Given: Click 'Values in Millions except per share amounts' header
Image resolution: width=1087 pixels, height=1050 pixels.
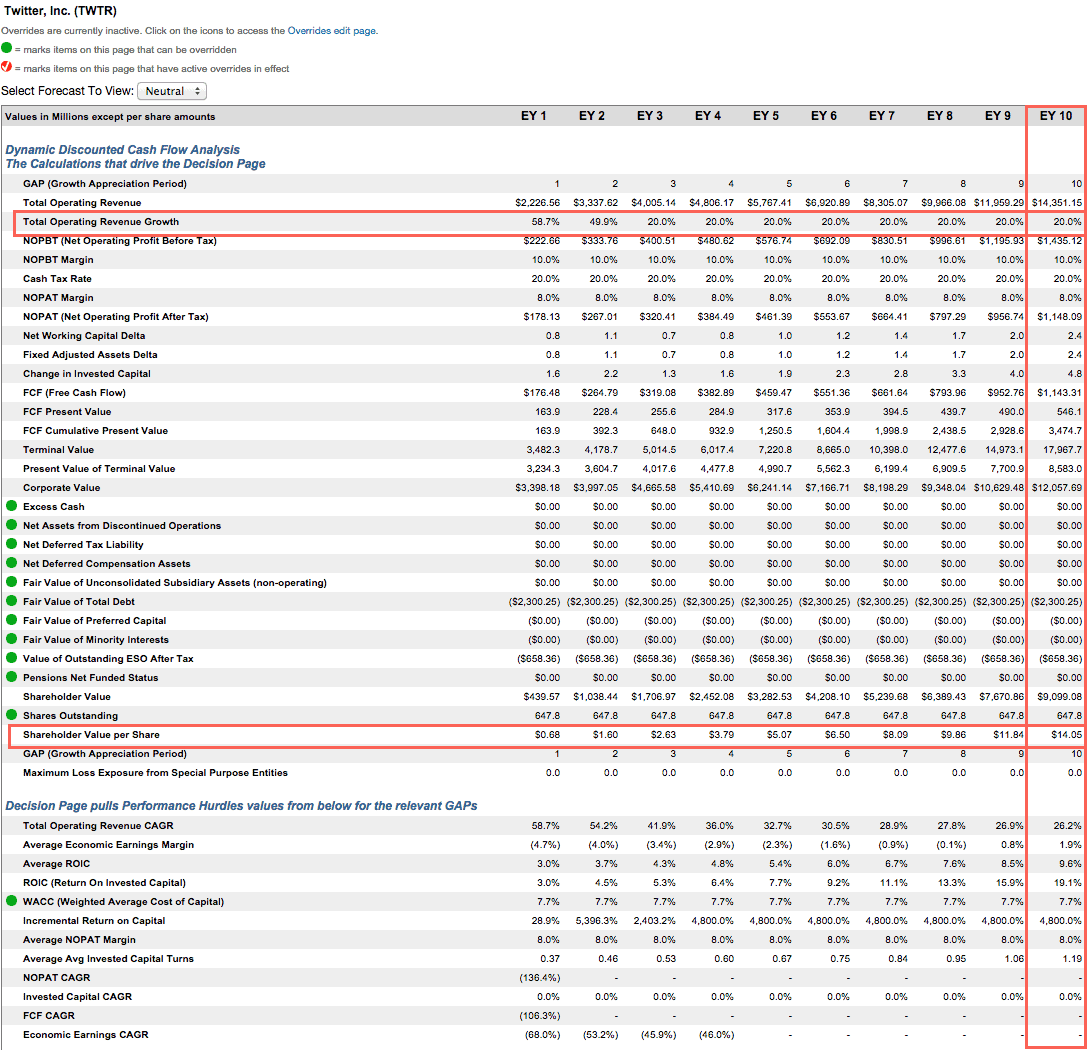Looking at the screenshot, I should 110,116.
